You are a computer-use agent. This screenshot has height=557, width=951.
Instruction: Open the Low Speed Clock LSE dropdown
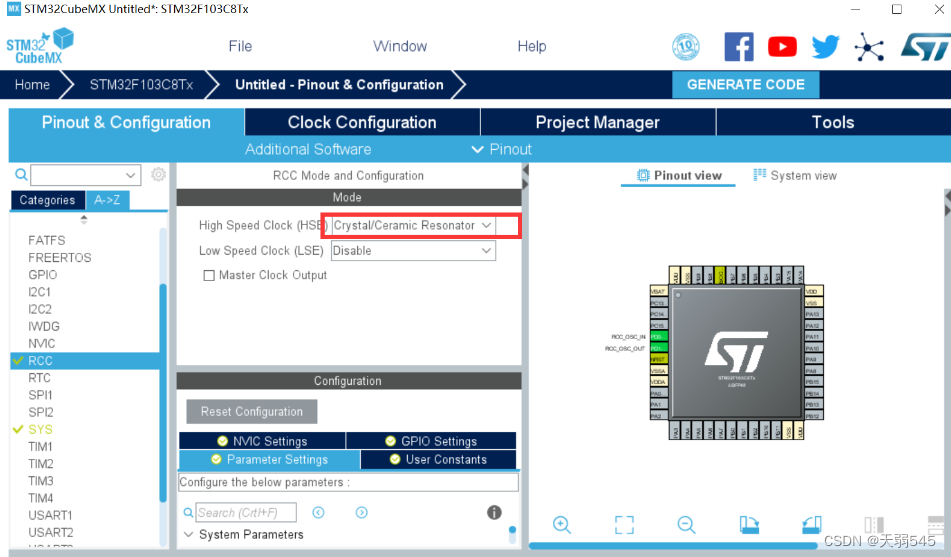414,251
